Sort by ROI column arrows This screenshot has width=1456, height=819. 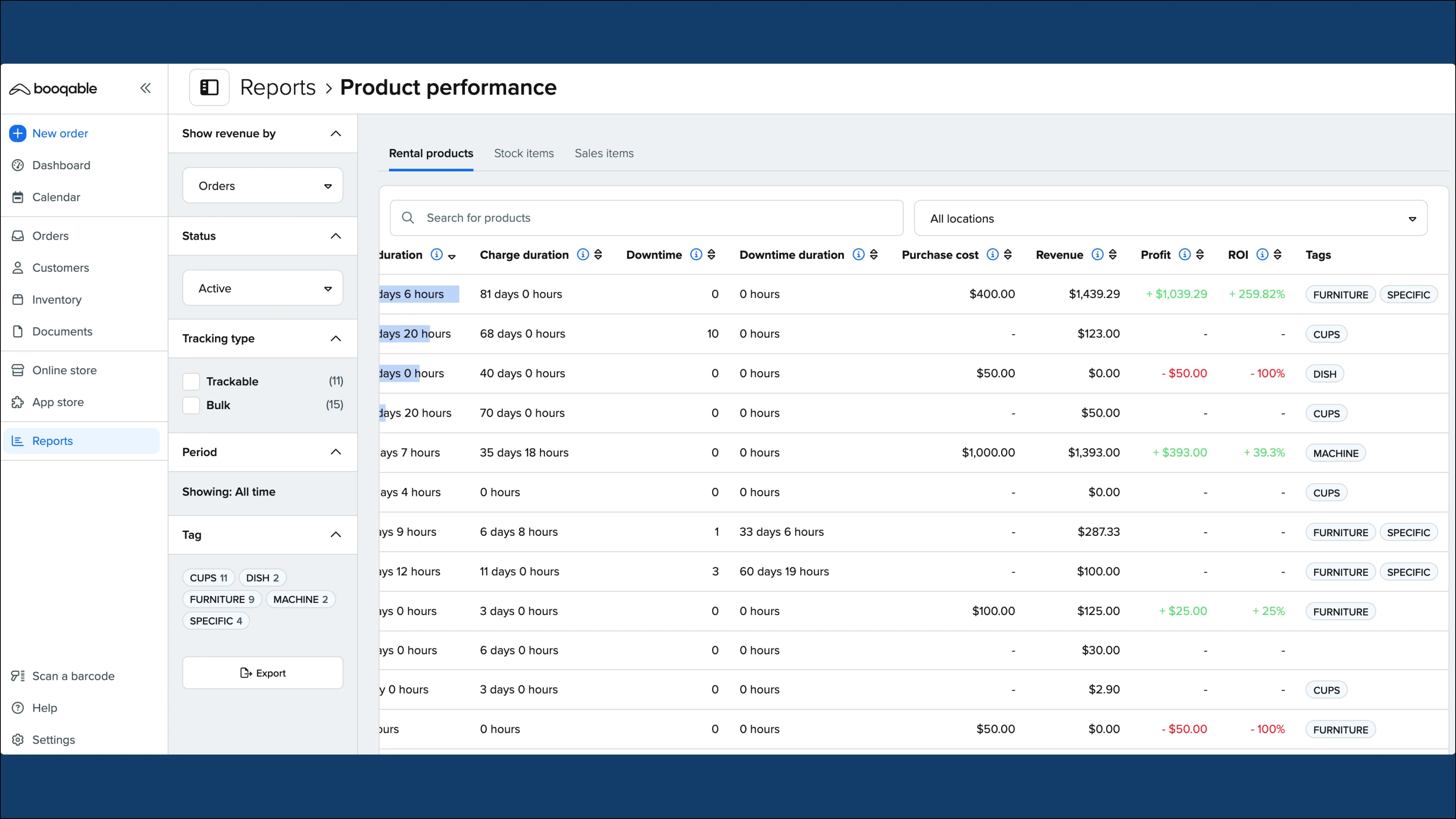(1277, 254)
